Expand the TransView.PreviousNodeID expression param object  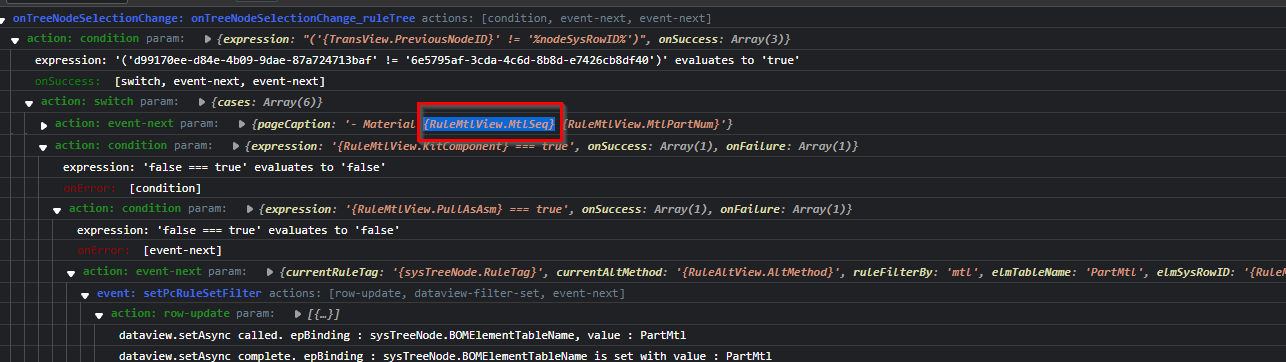(207, 39)
